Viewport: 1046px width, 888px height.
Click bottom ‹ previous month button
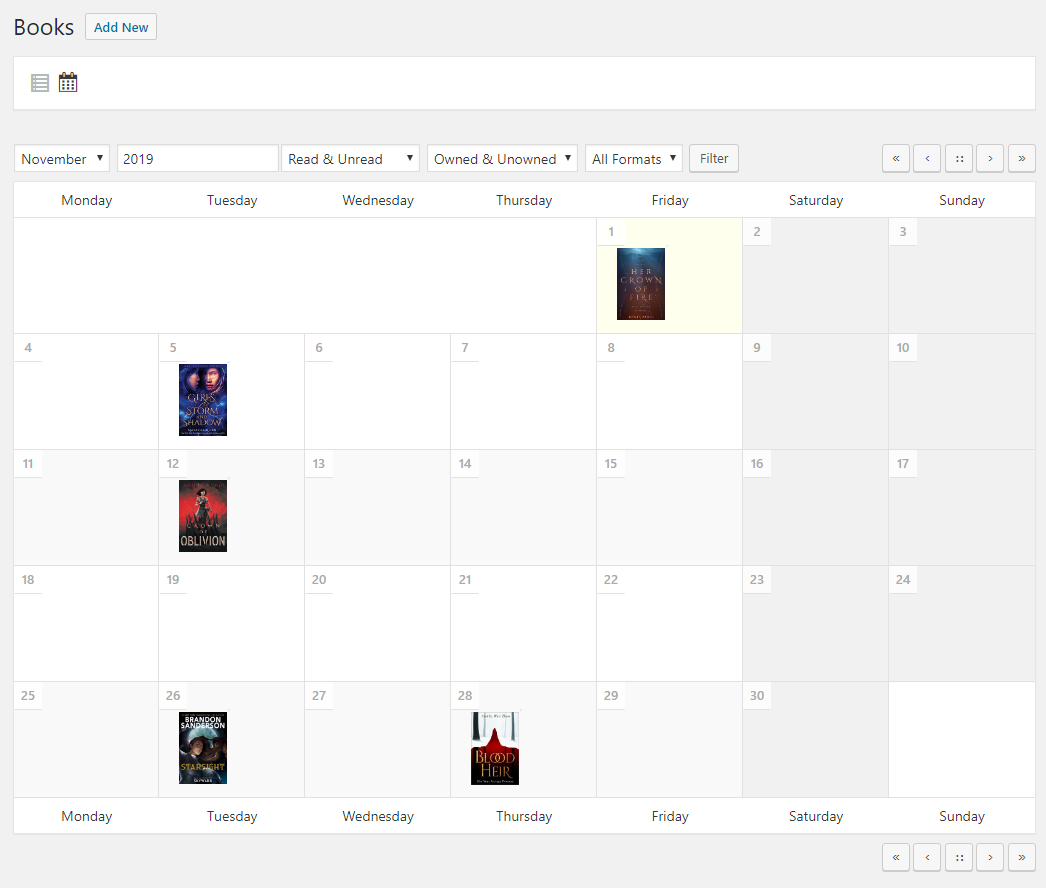(927, 857)
